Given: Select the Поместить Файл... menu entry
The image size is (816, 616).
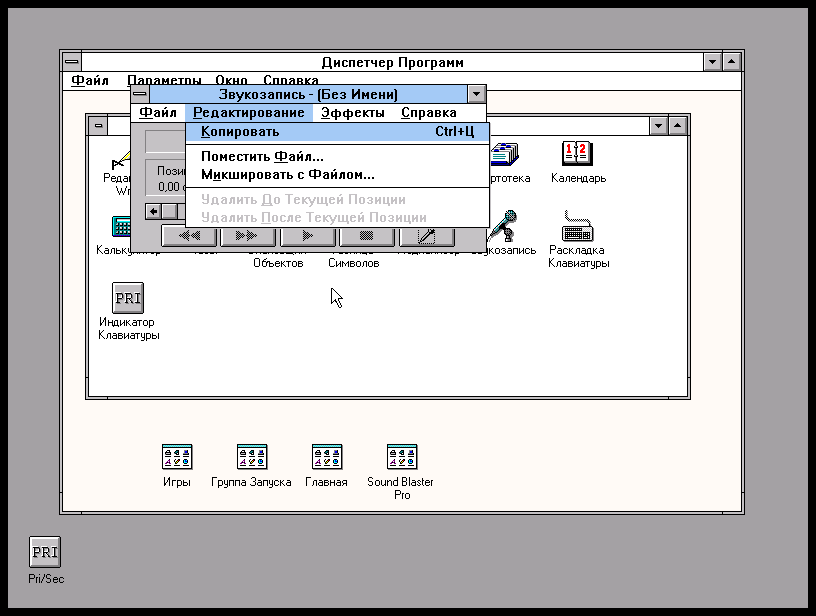Looking at the screenshot, I should coord(262,157).
